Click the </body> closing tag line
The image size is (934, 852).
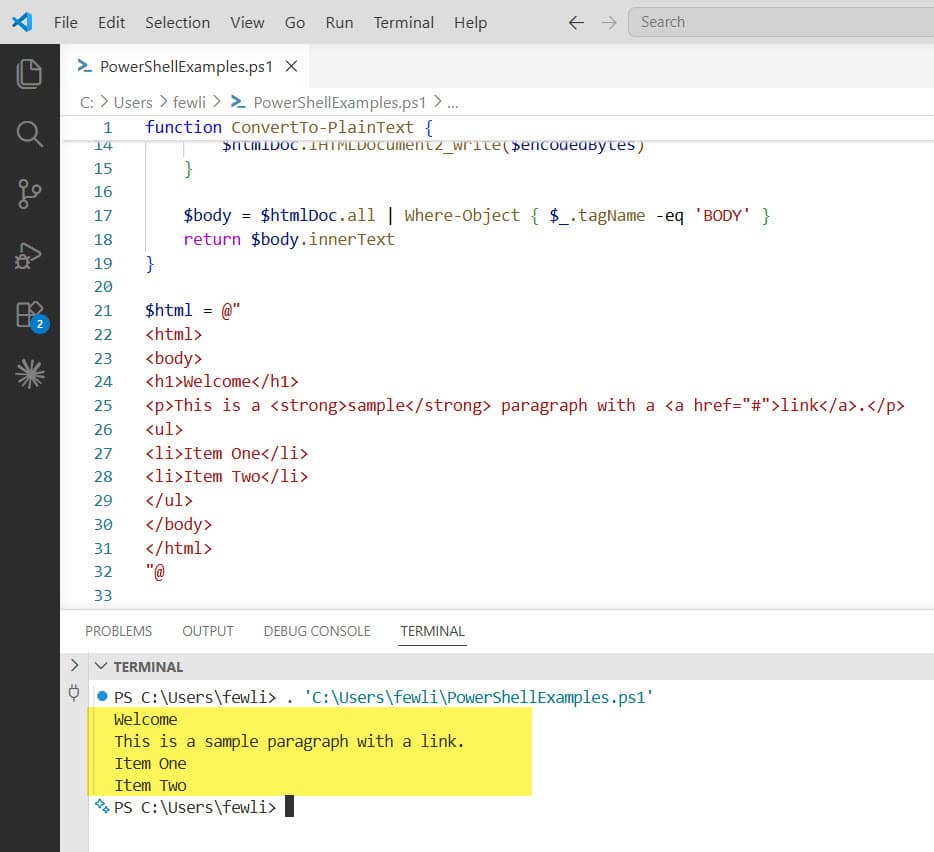pyautogui.click(x=178, y=524)
